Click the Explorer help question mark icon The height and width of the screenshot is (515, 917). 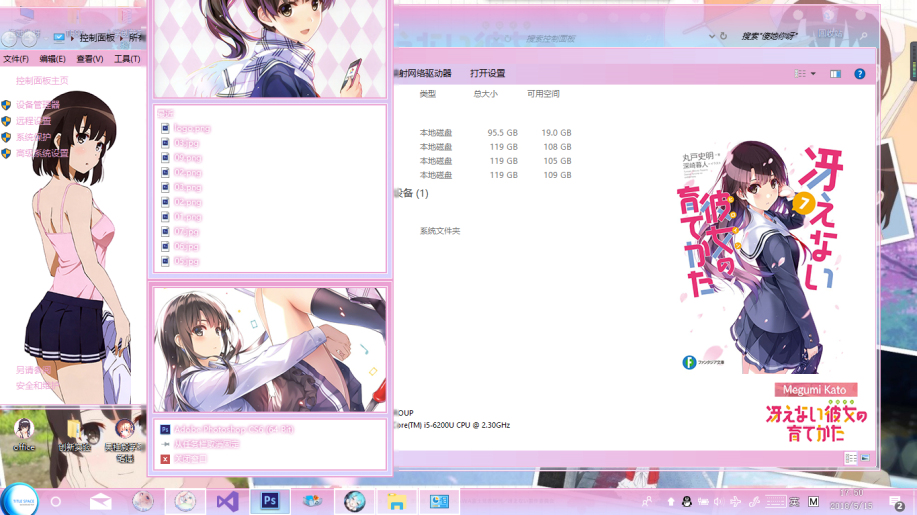tap(859, 74)
